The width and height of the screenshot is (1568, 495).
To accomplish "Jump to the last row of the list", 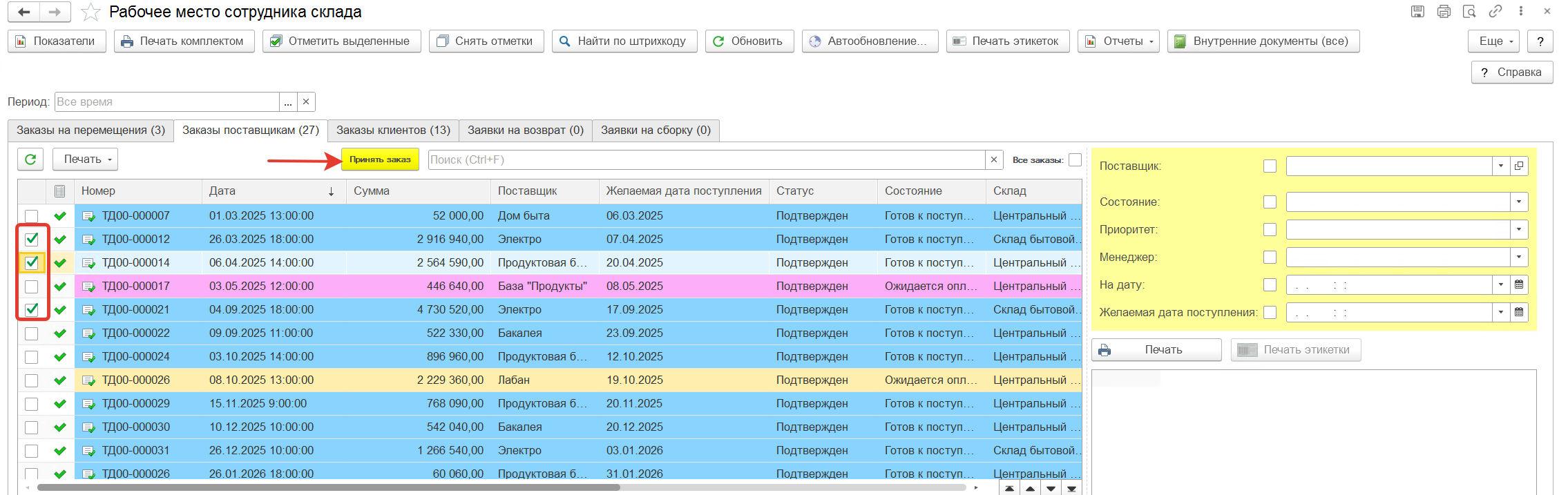I will [1072, 488].
